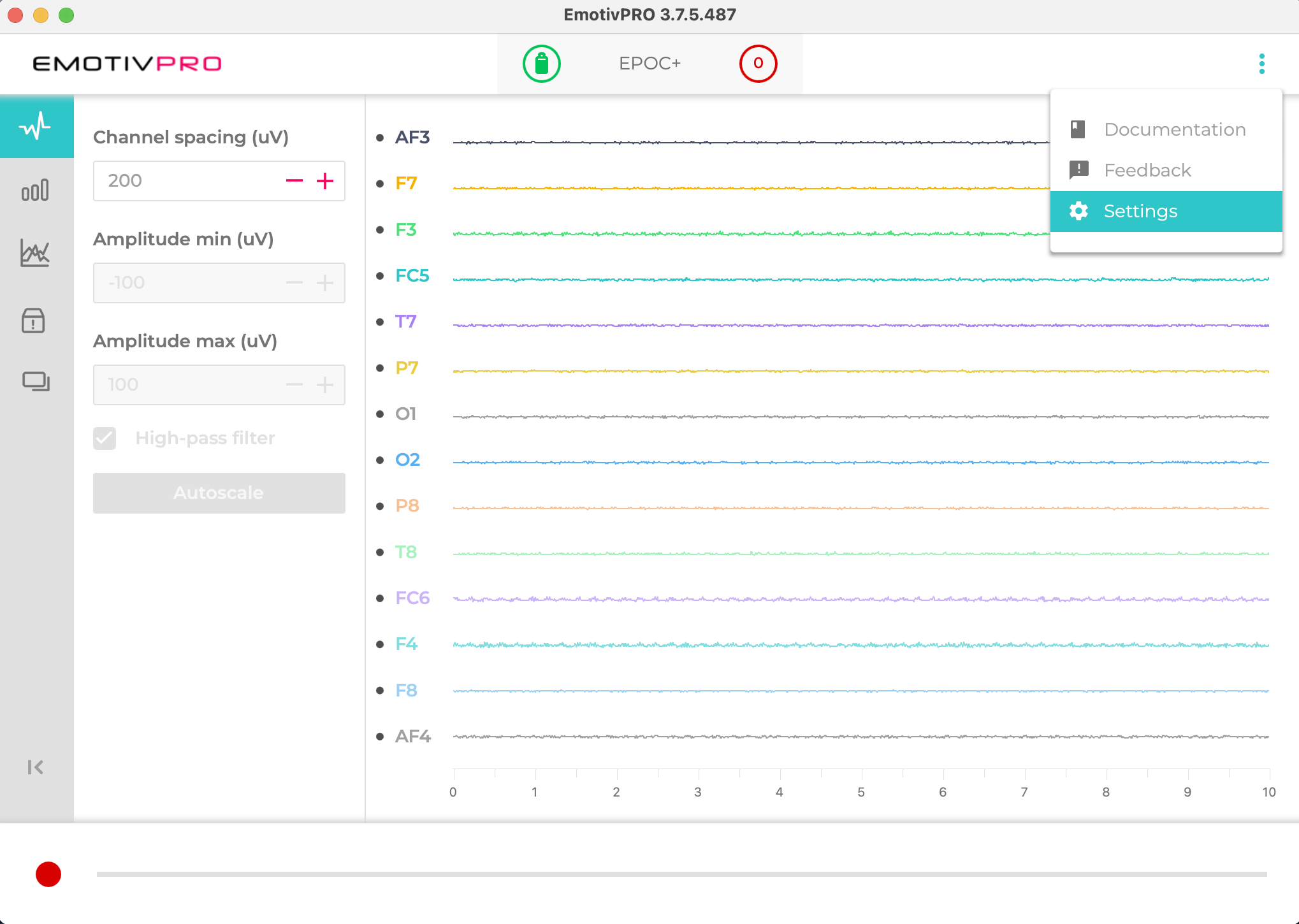Viewport: 1299px width, 924px height.
Task: Select Feedback in the menu
Action: (1147, 170)
